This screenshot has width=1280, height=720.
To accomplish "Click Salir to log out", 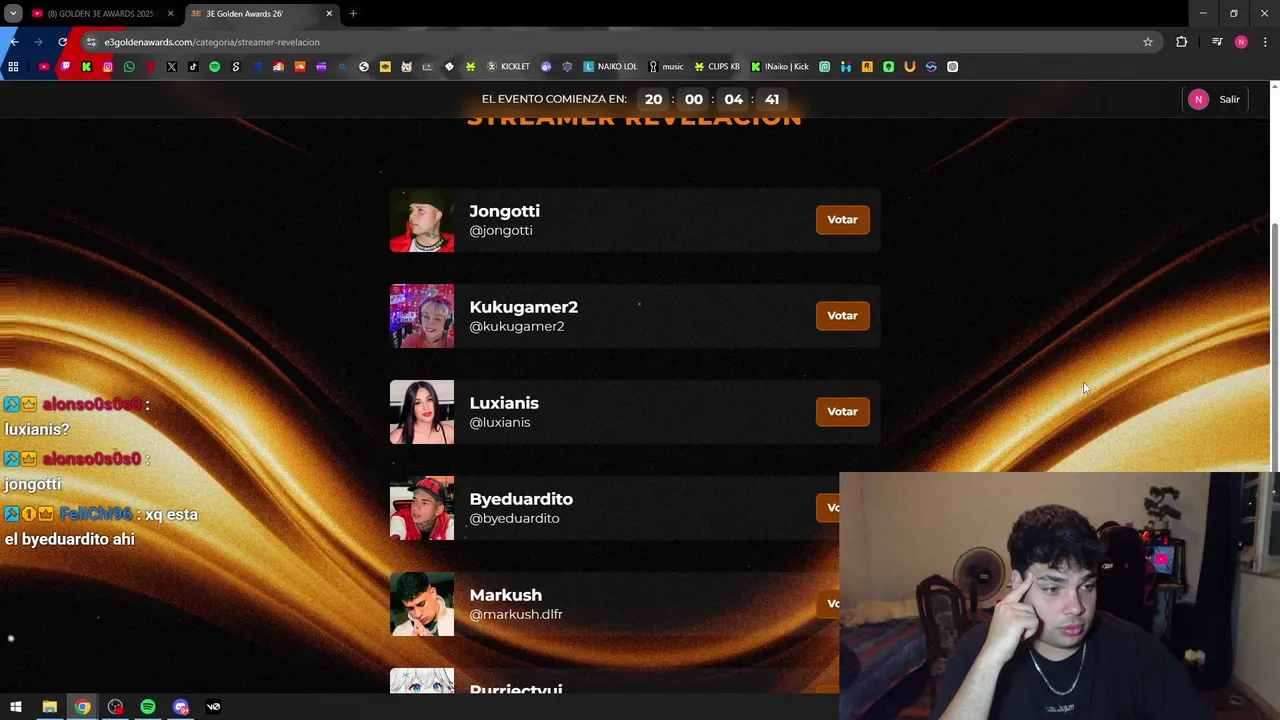I will point(1229,99).
